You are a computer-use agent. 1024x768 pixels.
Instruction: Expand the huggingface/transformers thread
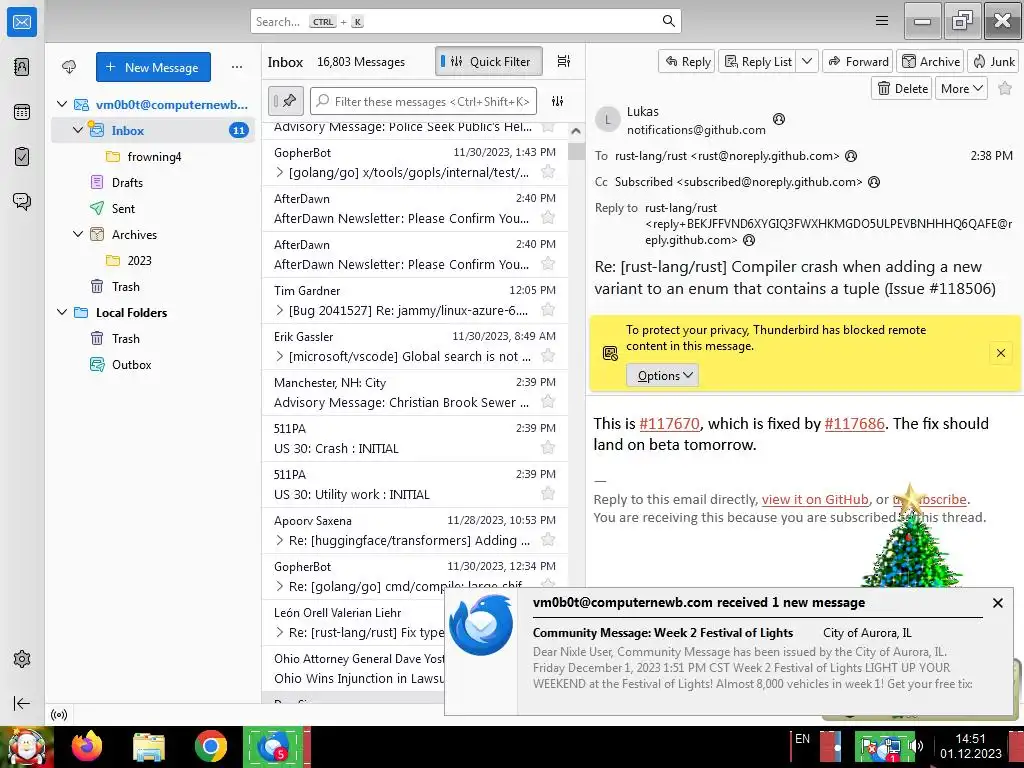point(280,540)
